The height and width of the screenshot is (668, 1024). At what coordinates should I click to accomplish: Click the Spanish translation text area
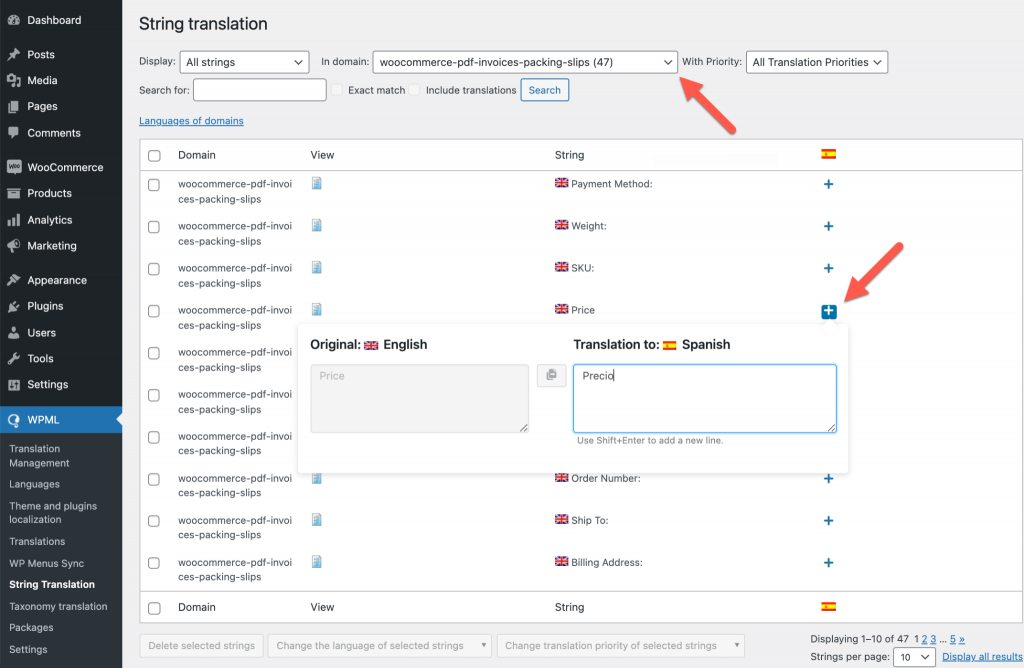pyautogui.click(x=705, y=398)
